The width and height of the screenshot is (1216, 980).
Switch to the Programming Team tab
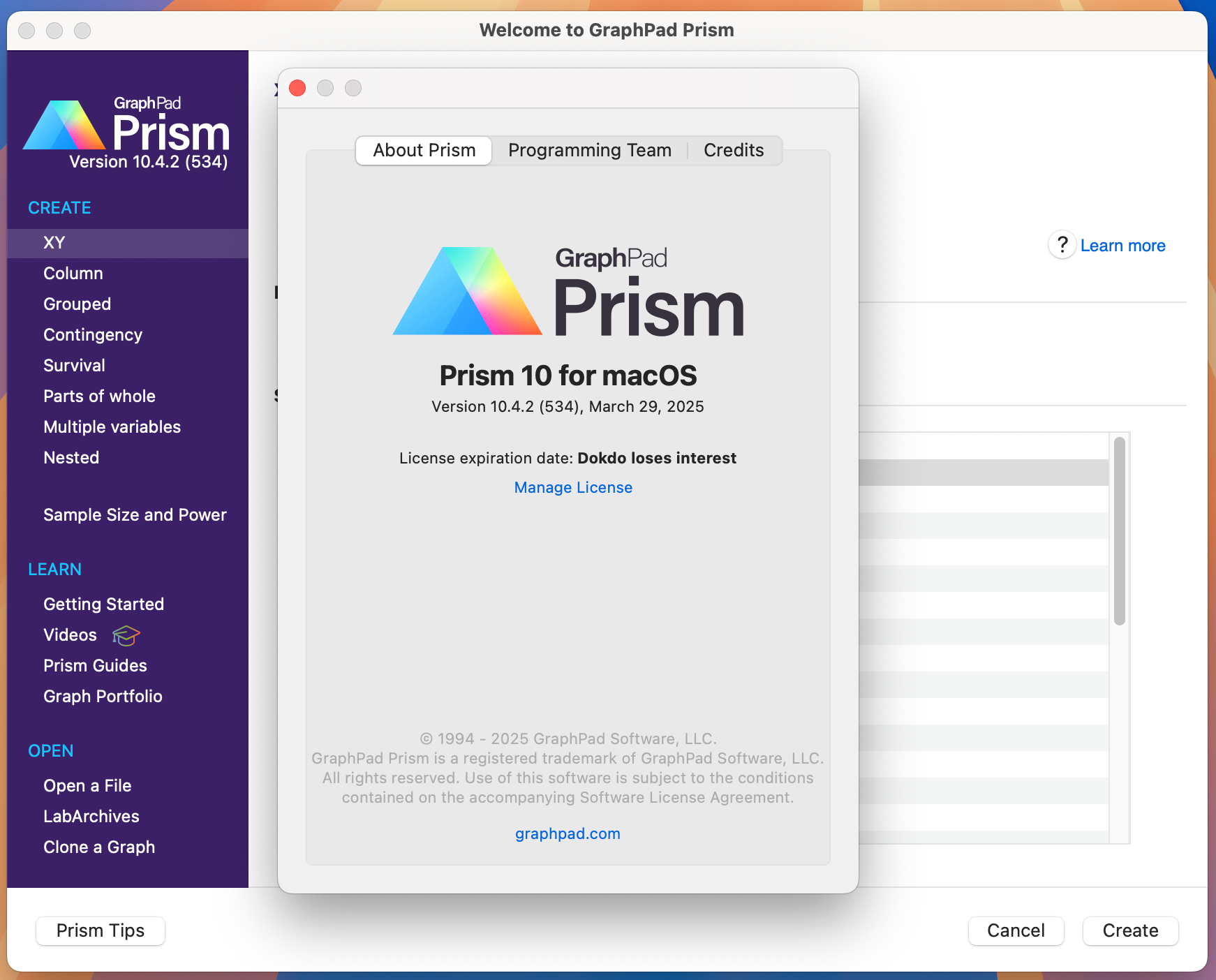point(590,149)
